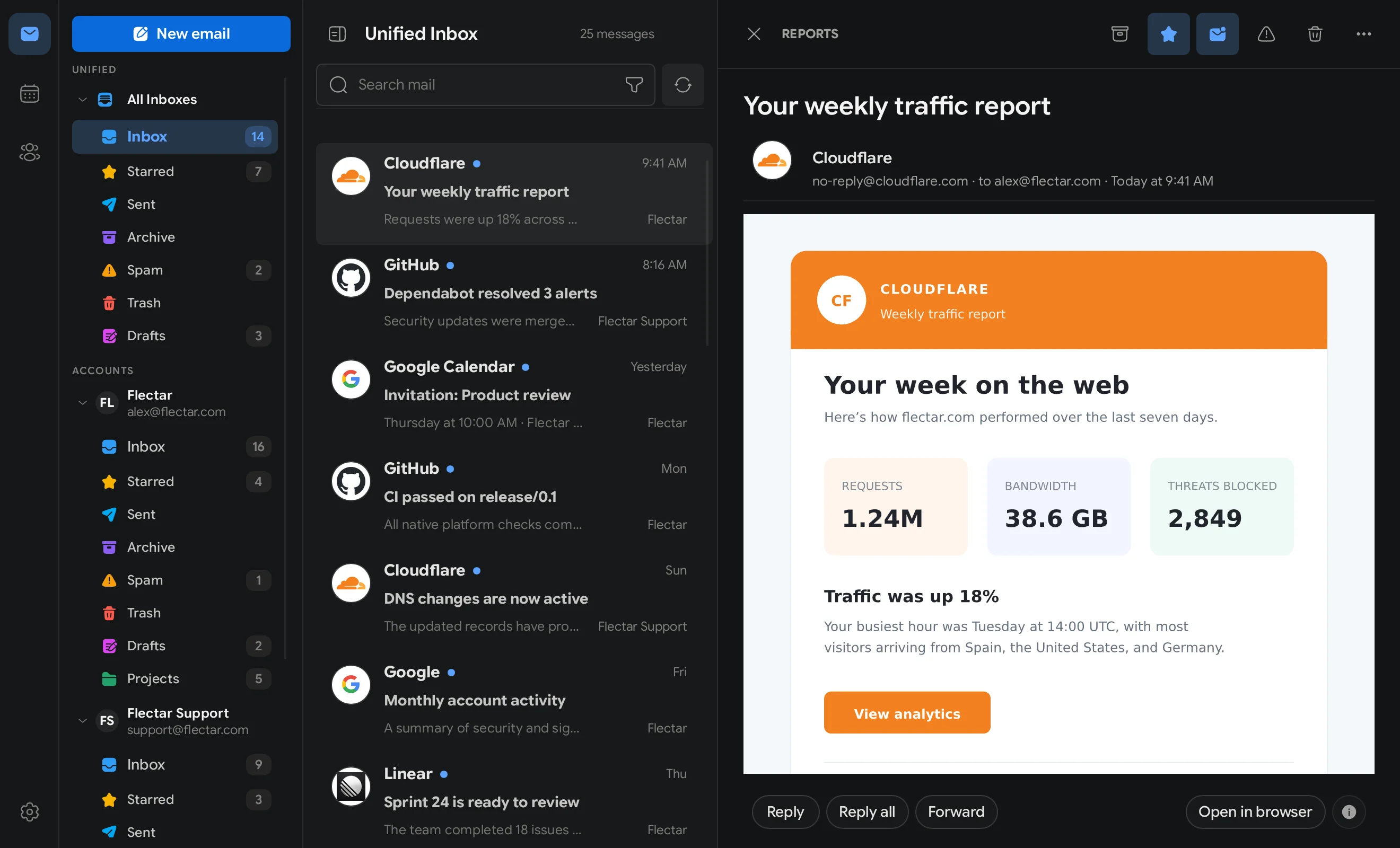The image size is (1400, 848).
Task: Open Flectar Support Starred with 3
Action: (x=174, y=800)
